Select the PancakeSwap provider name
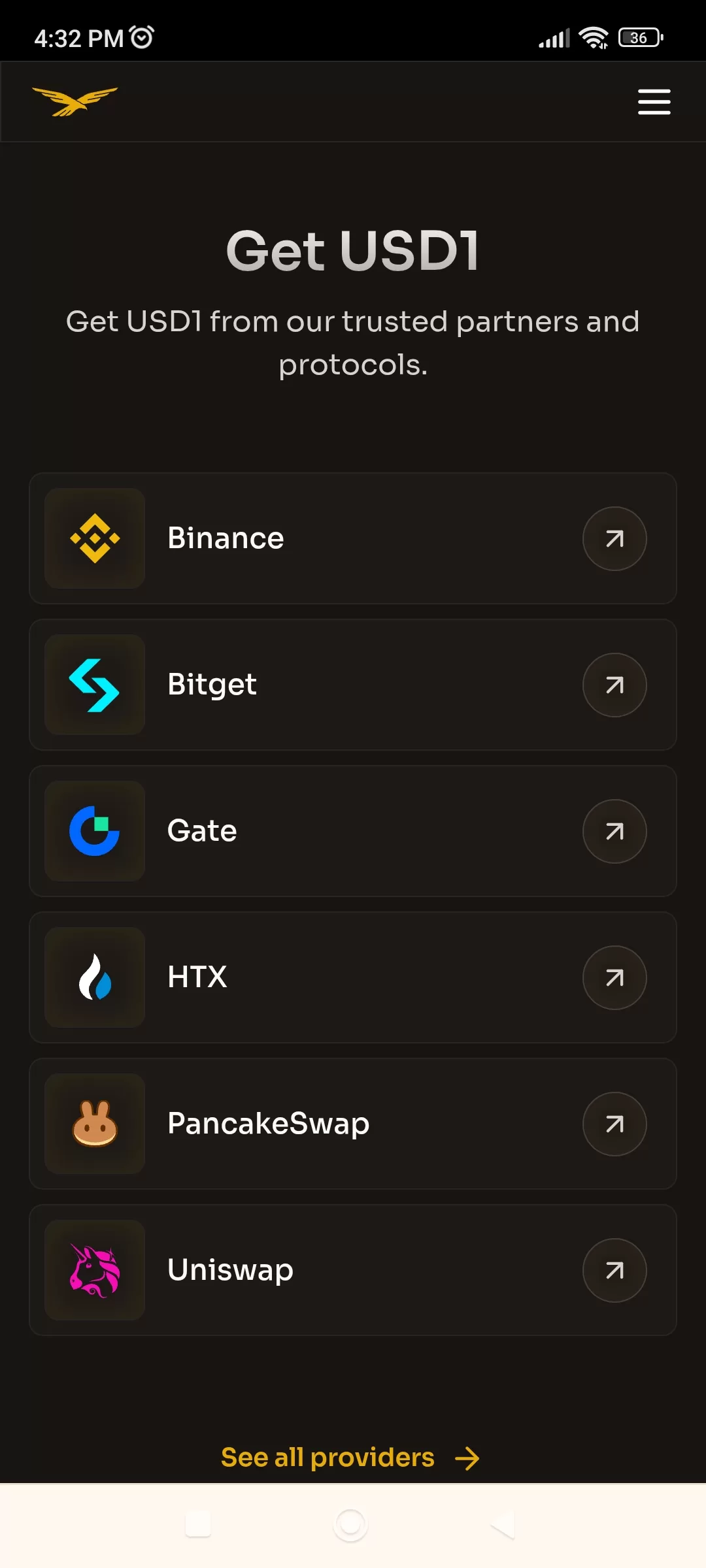Viewport: 706px width, 1568px height. (268, 1124)
